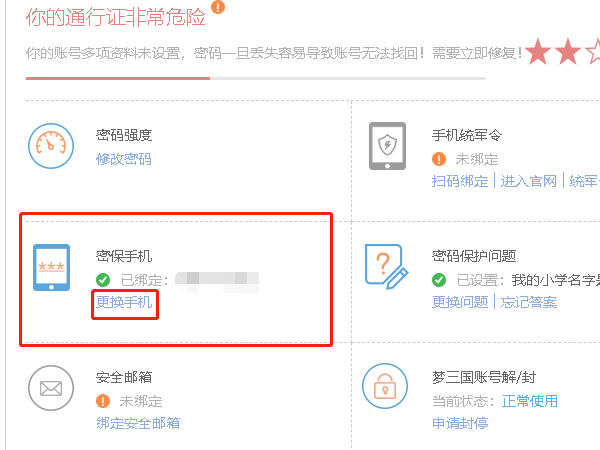The width and height of the screenshot is (600, 450).
Task: Click orange alert icon under 手机统军令
Action: [x=439, y=159]
